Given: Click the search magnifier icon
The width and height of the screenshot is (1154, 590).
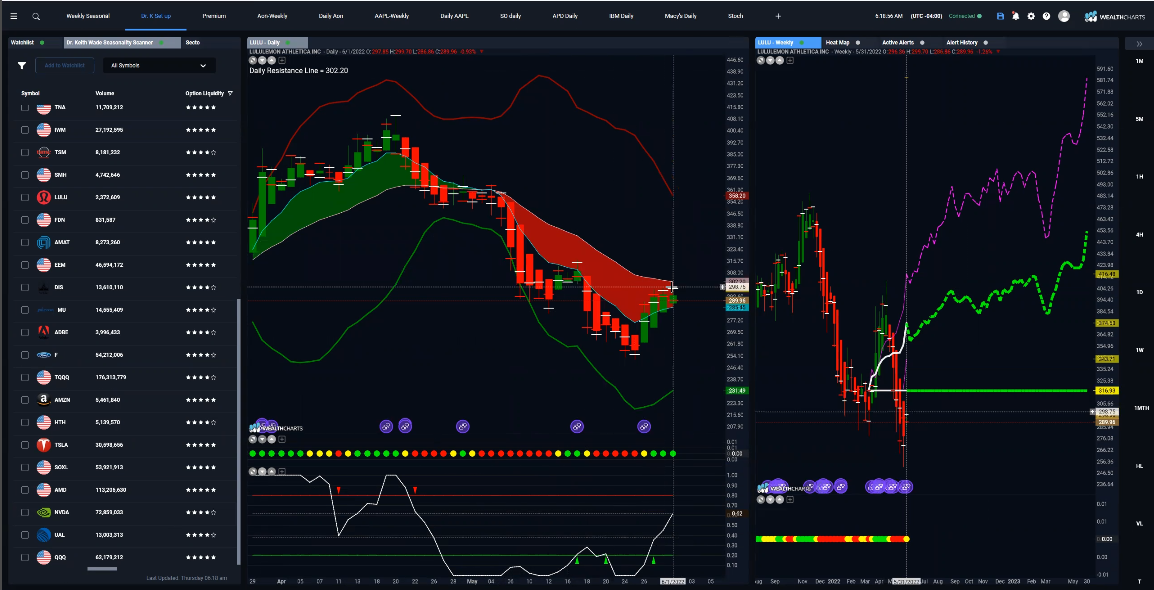Looking at the screenshot, I should click(36, 15).
